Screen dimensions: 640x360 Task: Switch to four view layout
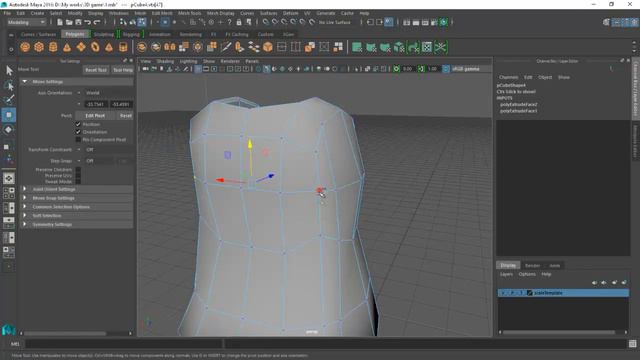(x=9, y=193)
